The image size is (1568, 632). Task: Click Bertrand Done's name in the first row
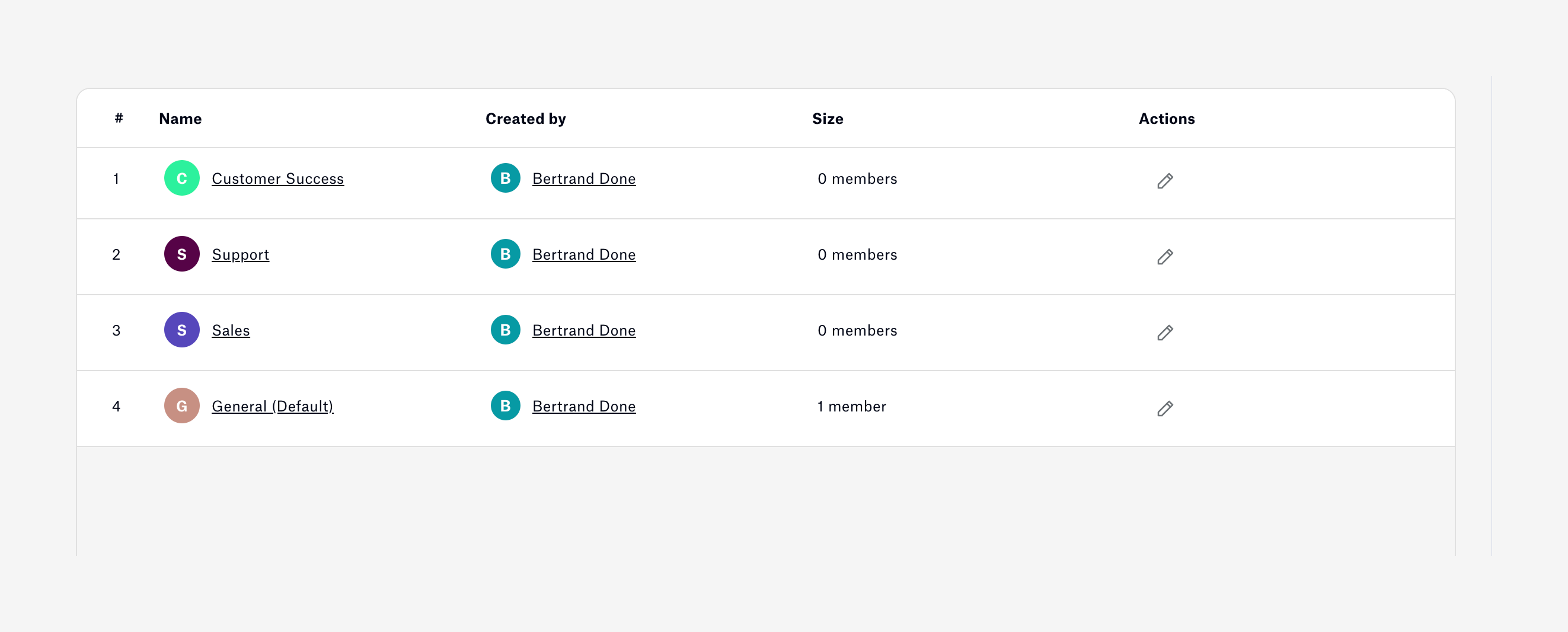585,178
